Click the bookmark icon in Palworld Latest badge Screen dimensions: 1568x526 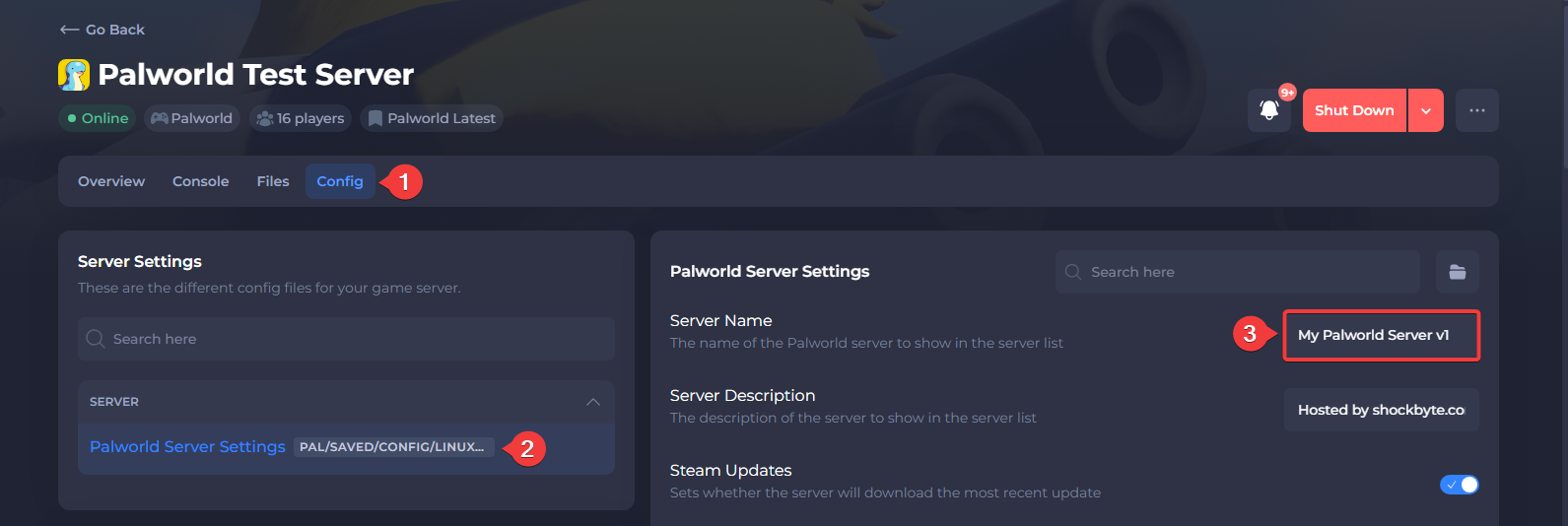pyautogui.click(x=375, y=118)
